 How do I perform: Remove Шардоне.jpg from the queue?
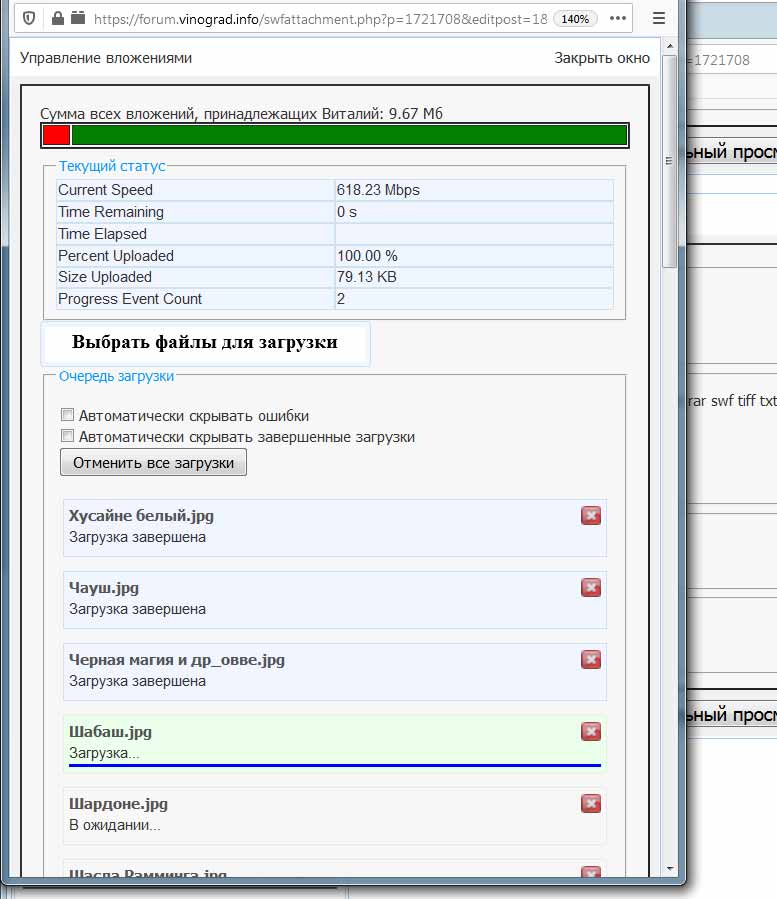click(591, 804)
